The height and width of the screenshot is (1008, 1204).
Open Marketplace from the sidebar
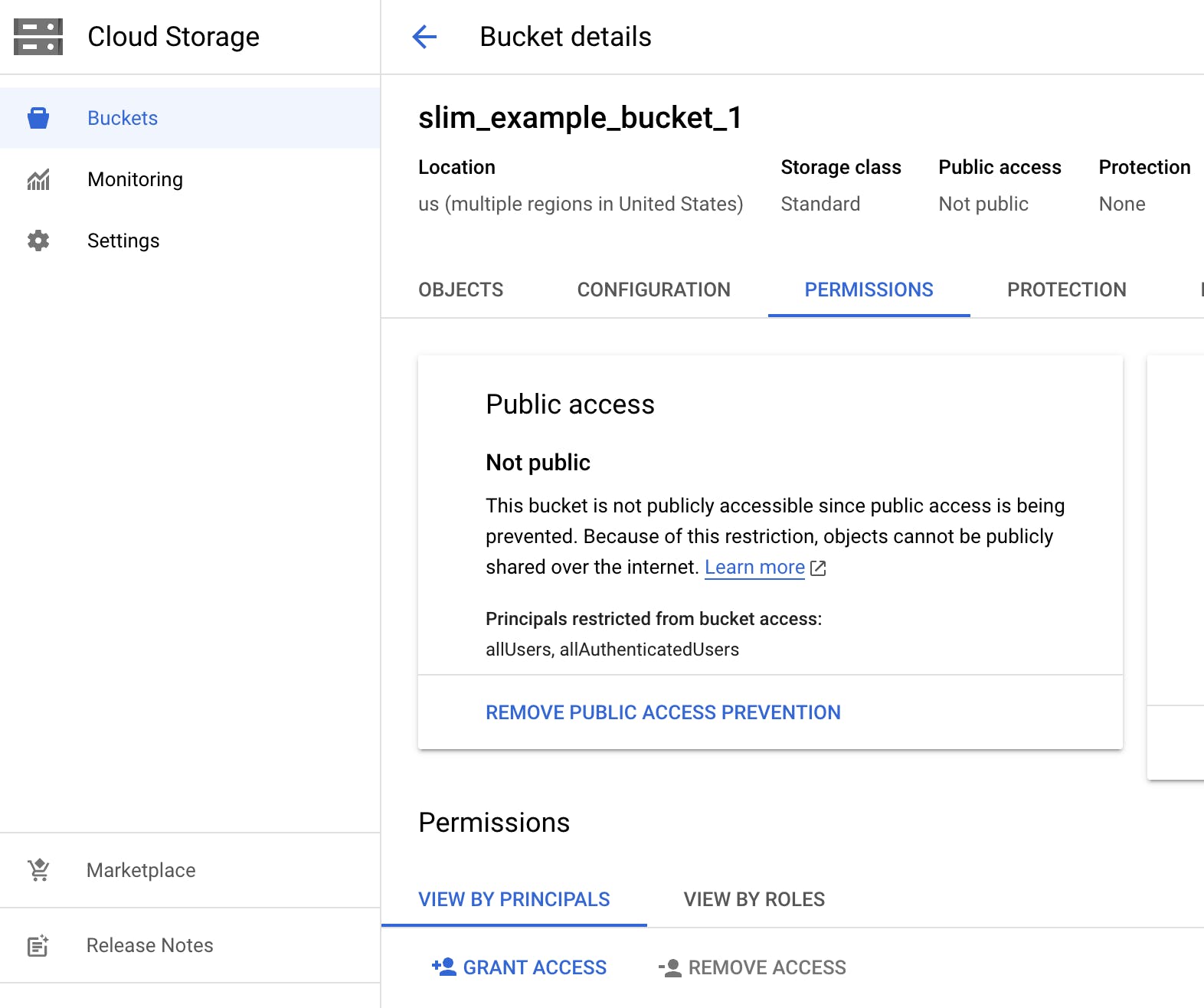tap(141, 870)
